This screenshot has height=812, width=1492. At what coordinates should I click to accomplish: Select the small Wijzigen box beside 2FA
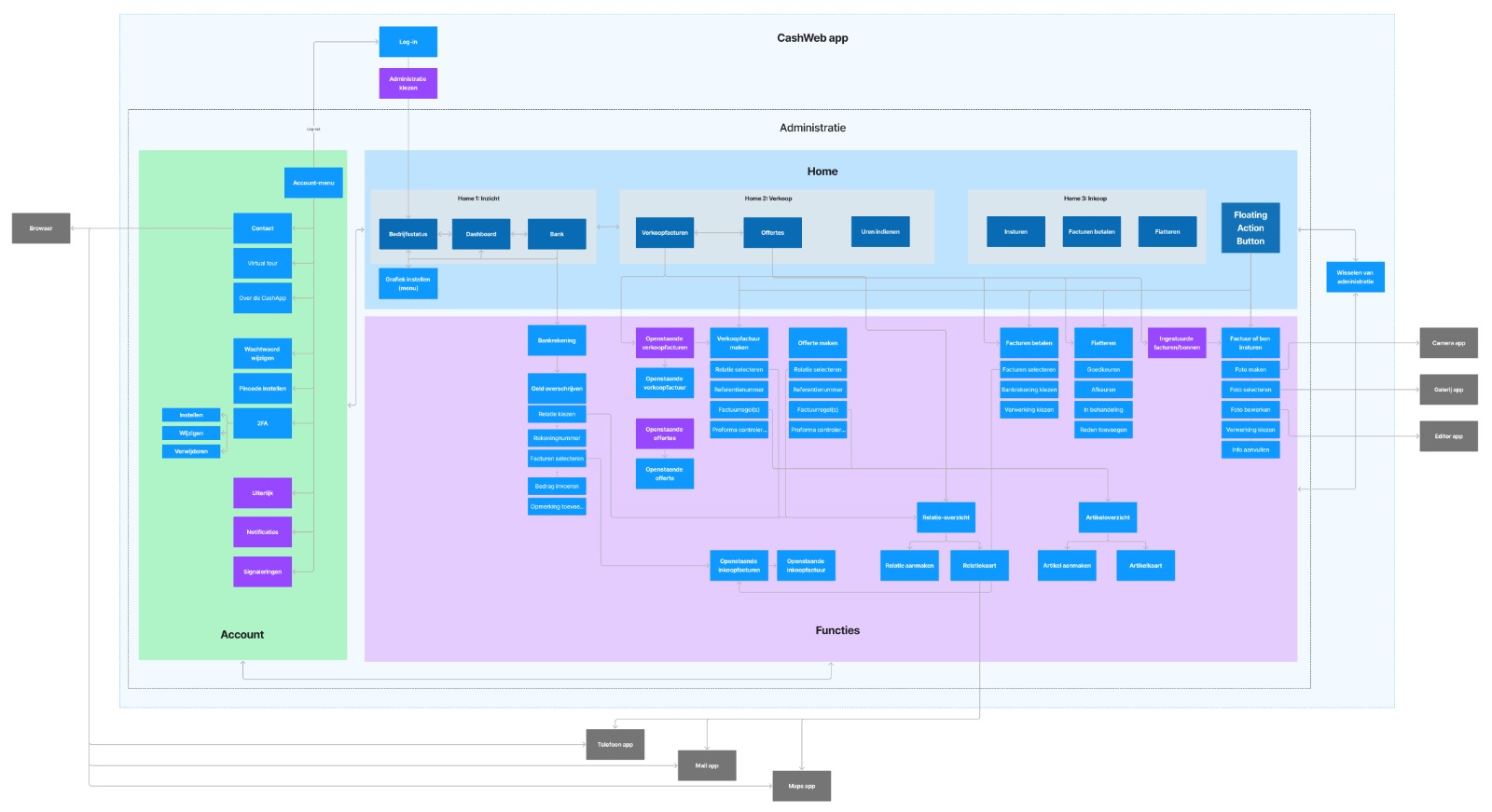point(191,433)
